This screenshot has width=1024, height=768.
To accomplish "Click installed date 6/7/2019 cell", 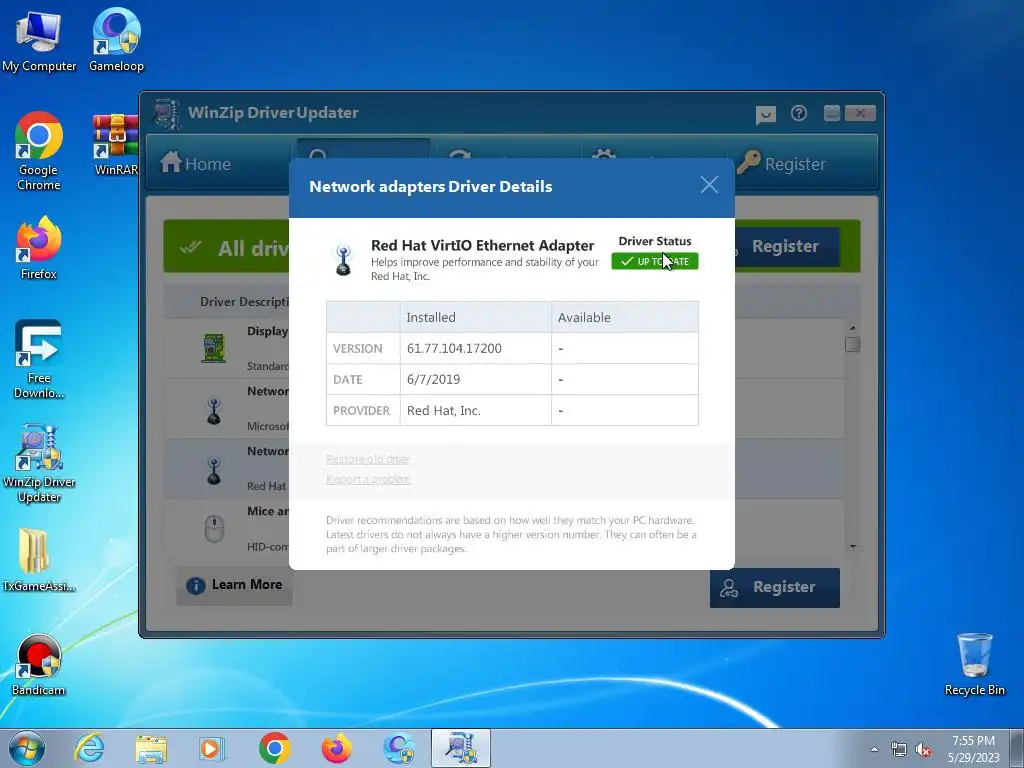I will [475, 379].
